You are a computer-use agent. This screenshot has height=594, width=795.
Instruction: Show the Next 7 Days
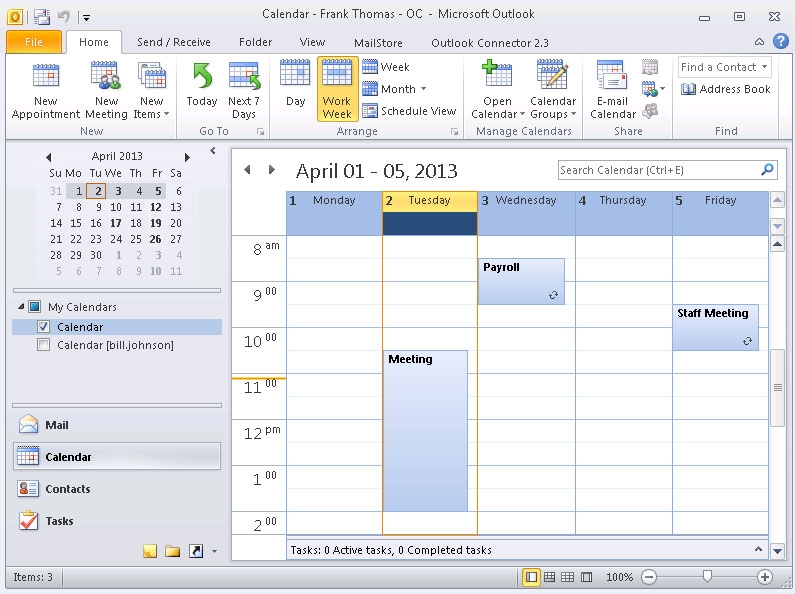point(244,91)
